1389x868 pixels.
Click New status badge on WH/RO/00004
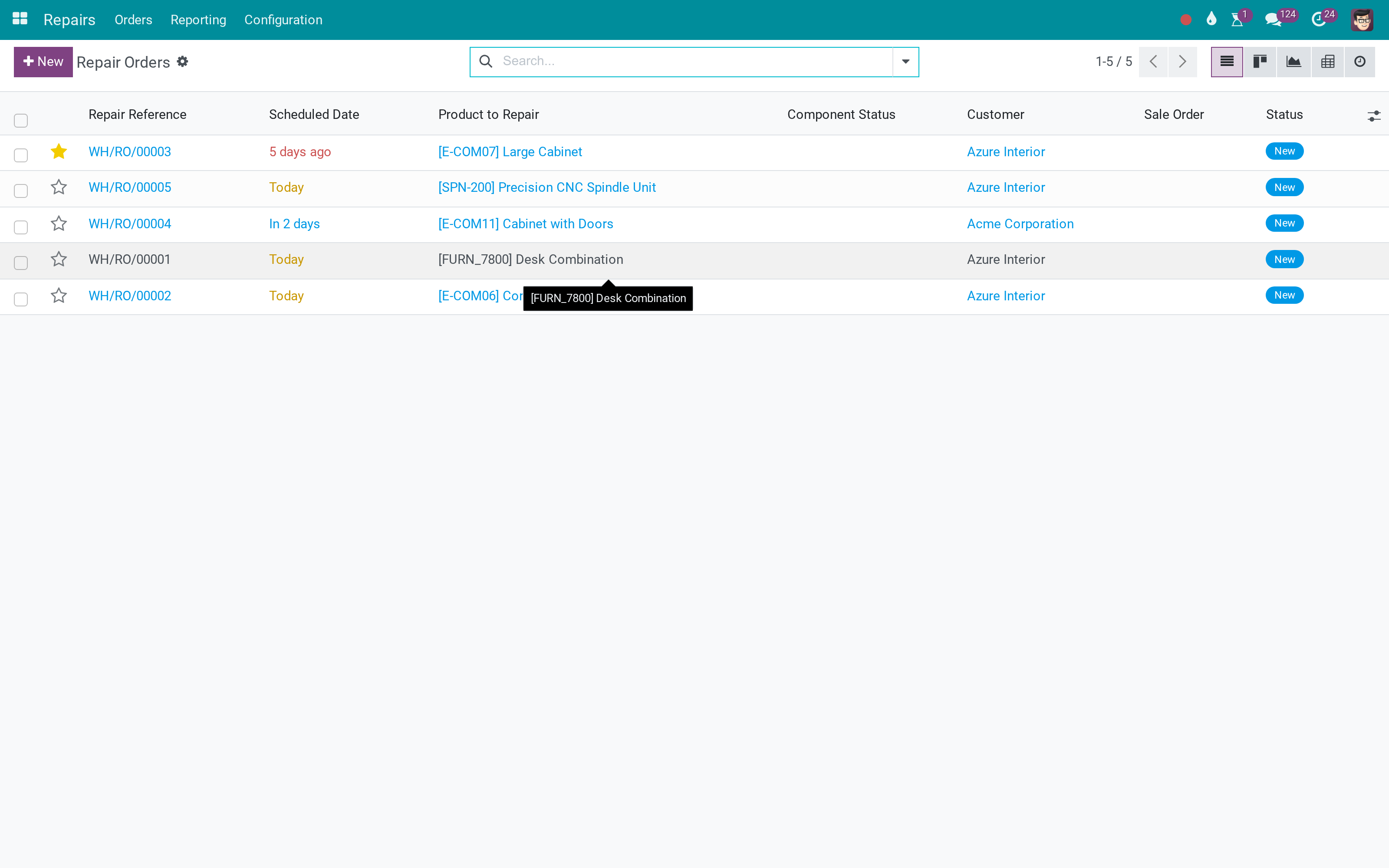tap(1284, 224)
